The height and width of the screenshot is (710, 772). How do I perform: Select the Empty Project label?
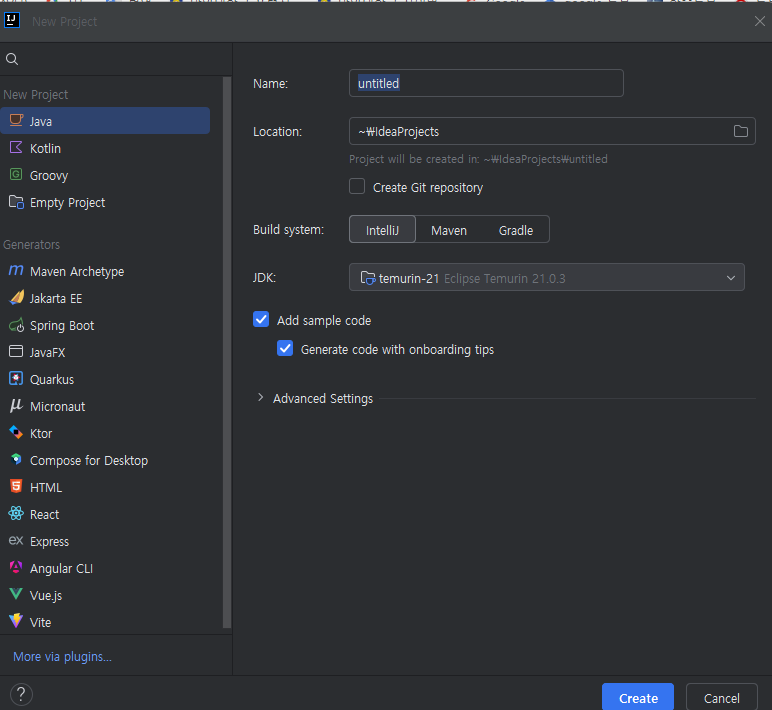click(x=67, y=202)
